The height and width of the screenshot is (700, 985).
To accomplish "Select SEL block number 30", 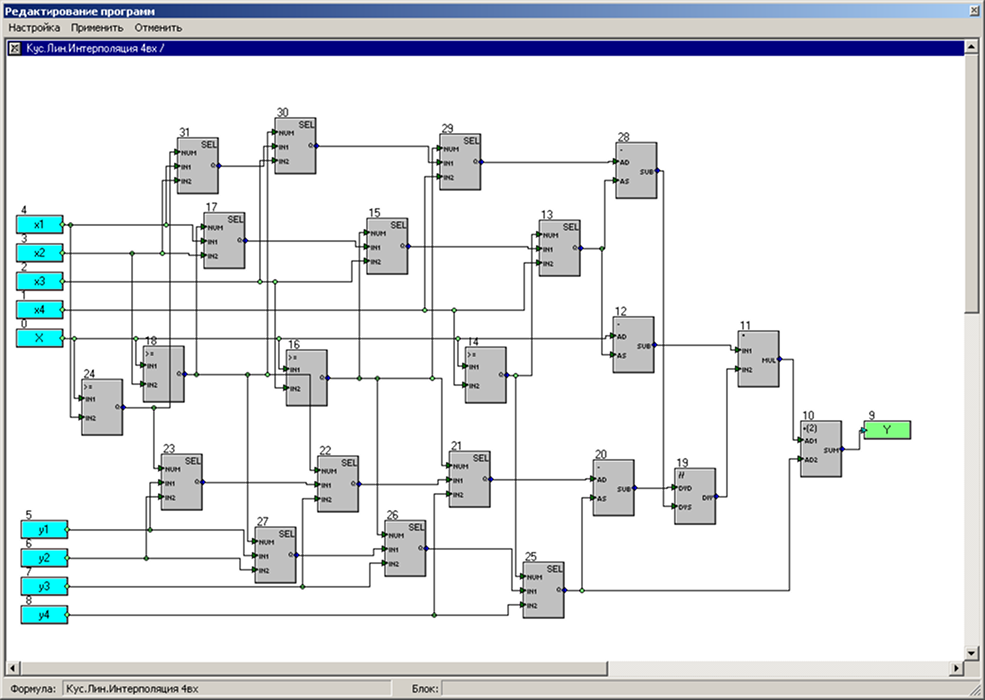I will (x=295, y=146).
